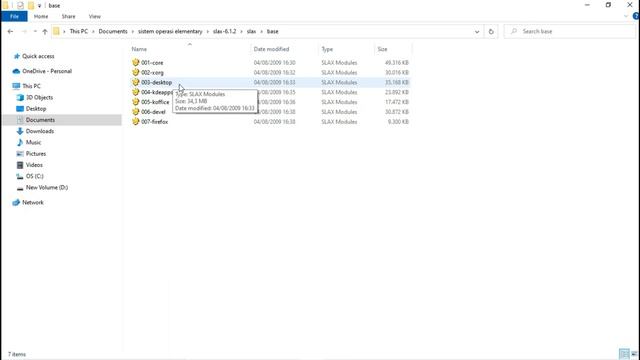Open Explorer Help question mark

click(x=636, y=16)
